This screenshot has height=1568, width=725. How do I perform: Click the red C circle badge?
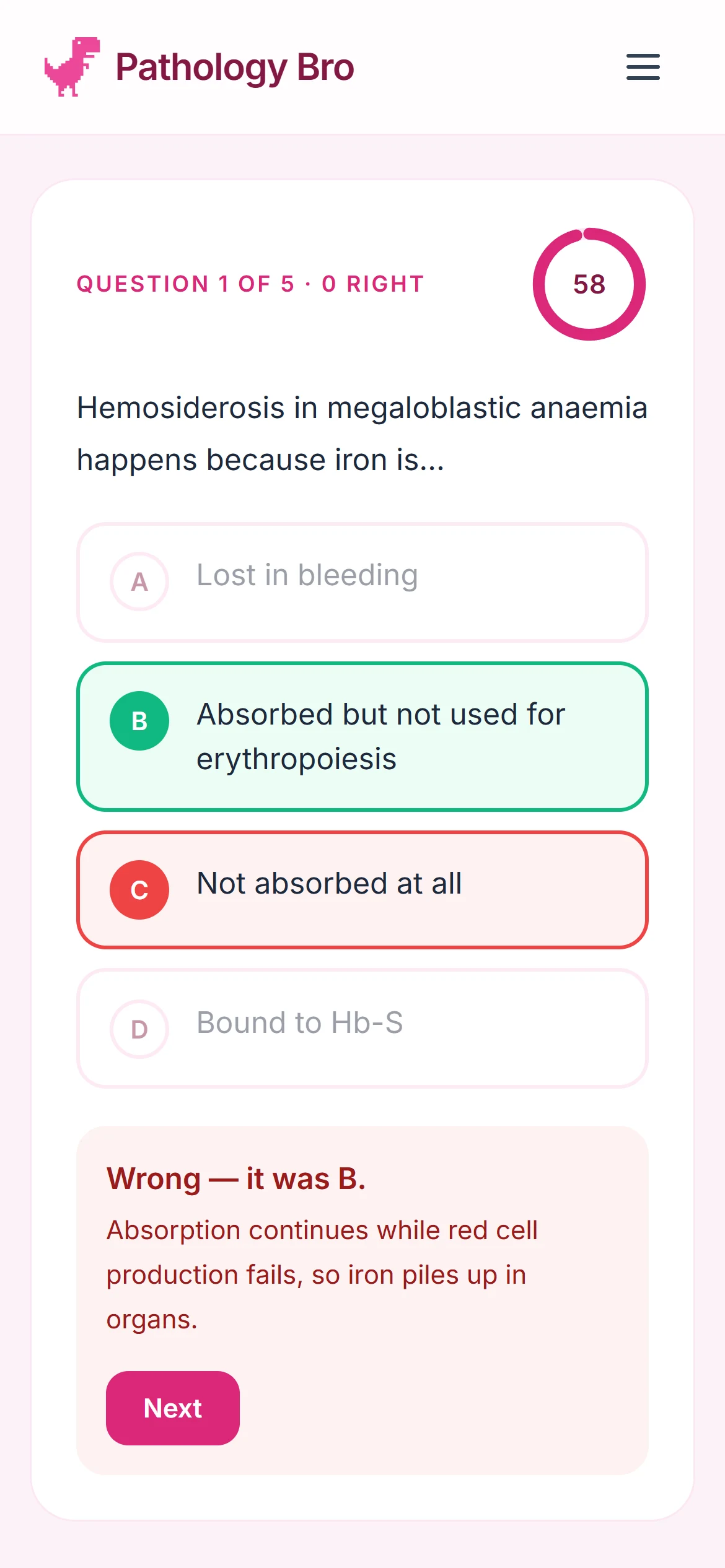pos(139,890)
